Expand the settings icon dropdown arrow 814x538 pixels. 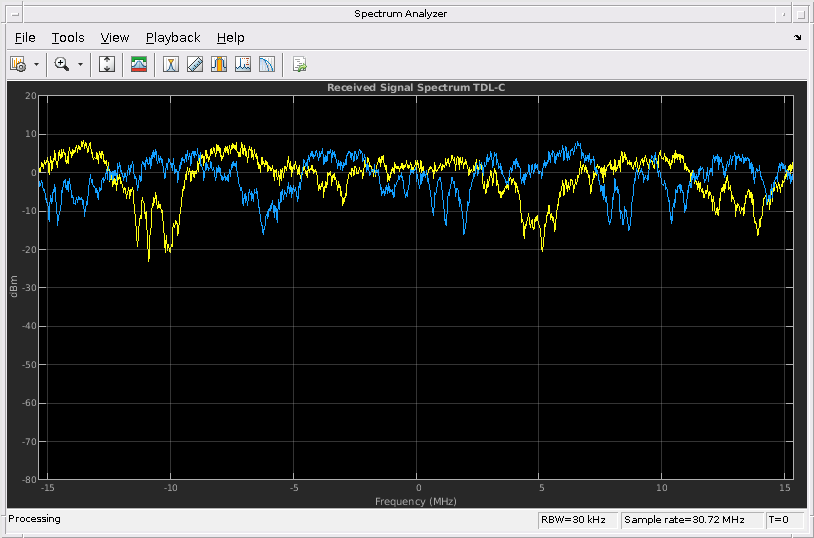[x=37, y=64]
